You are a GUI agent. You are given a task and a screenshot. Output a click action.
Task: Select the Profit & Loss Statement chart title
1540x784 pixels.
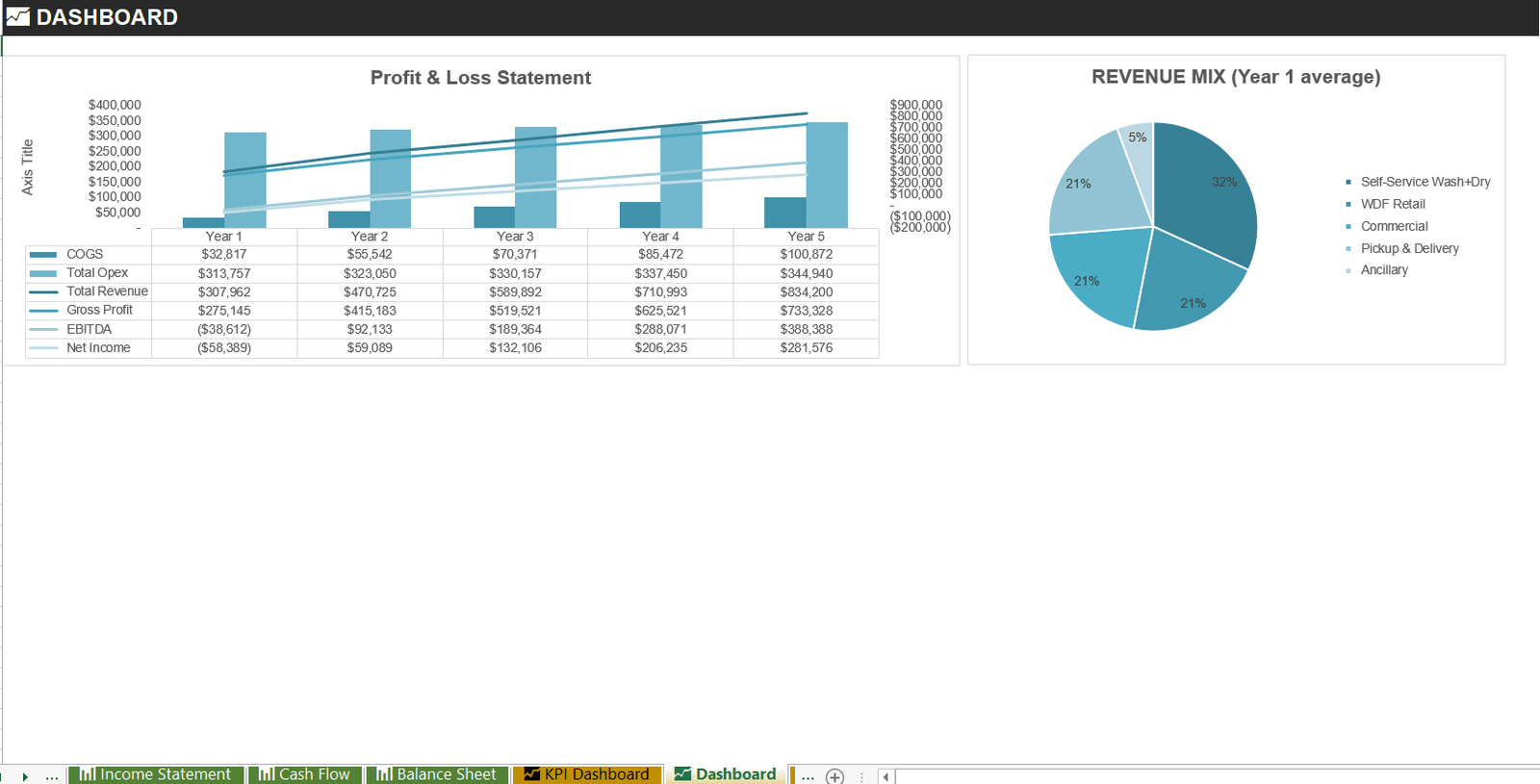480,78
